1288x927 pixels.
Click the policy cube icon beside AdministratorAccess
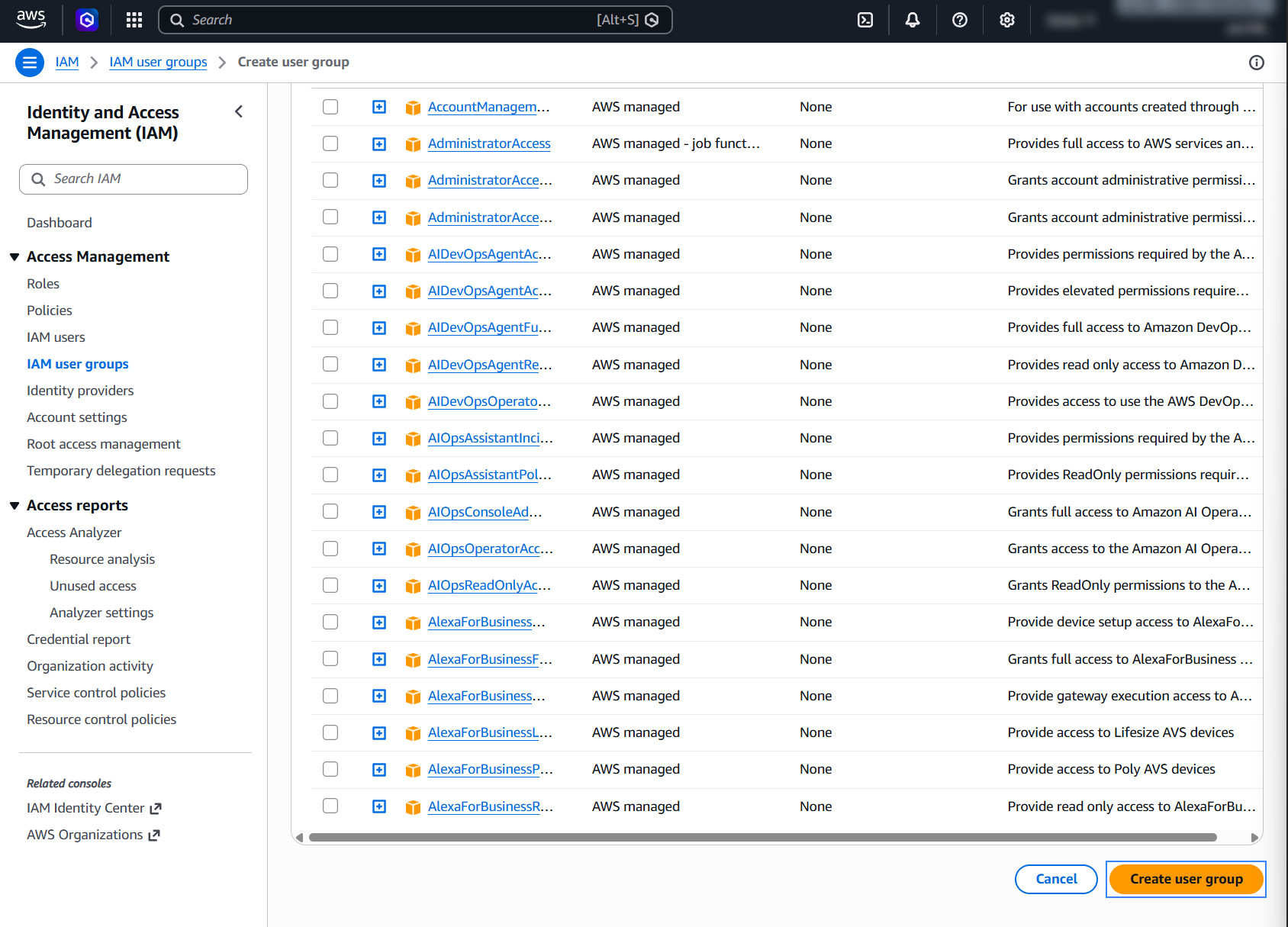coord(413,144)
